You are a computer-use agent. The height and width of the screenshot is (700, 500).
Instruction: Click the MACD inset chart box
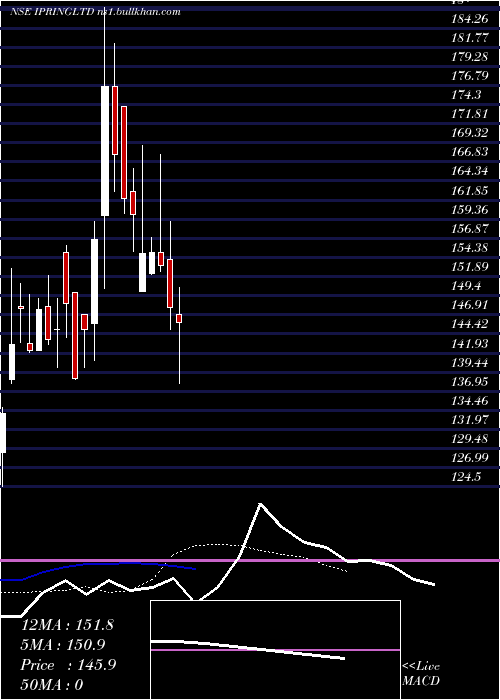click(x=275, y=650)
